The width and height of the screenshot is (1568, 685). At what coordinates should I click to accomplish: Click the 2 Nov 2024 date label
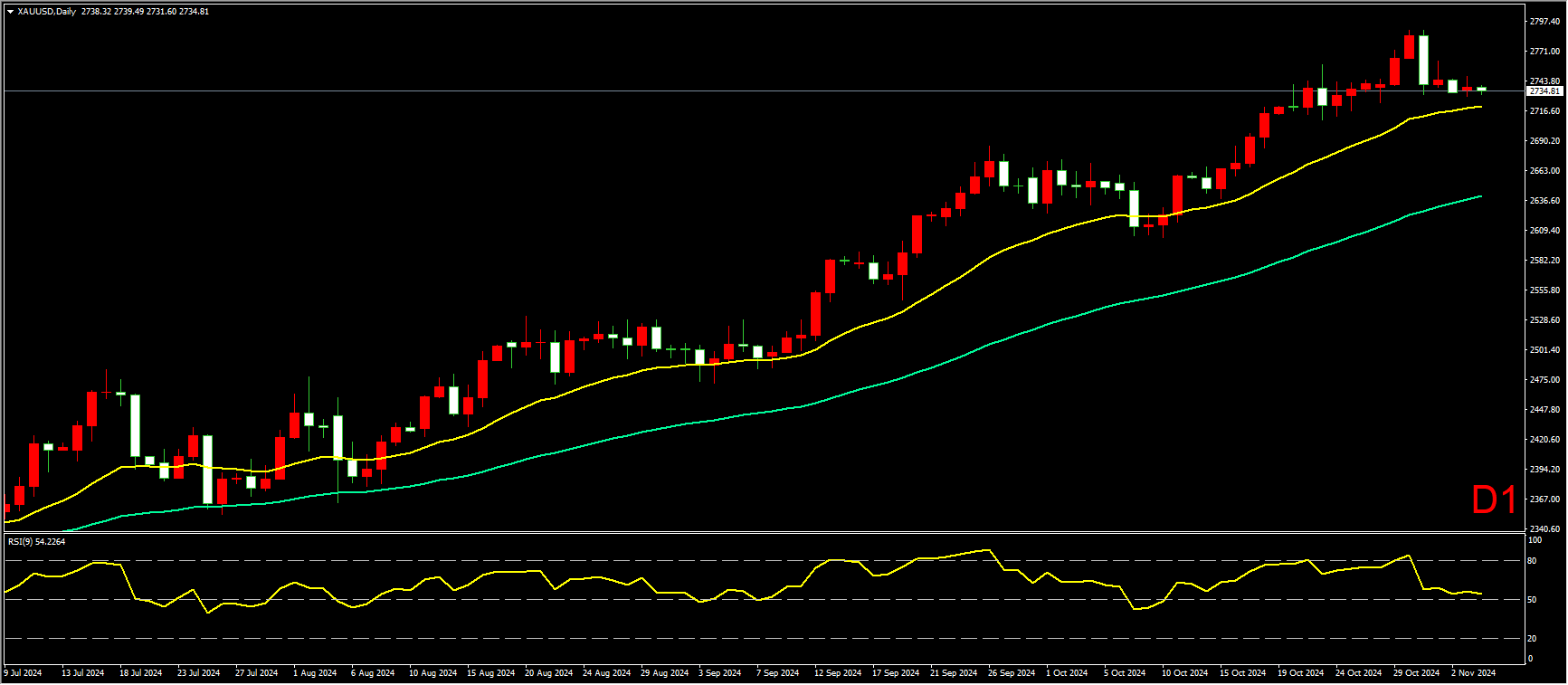[x=1473, y=673]
